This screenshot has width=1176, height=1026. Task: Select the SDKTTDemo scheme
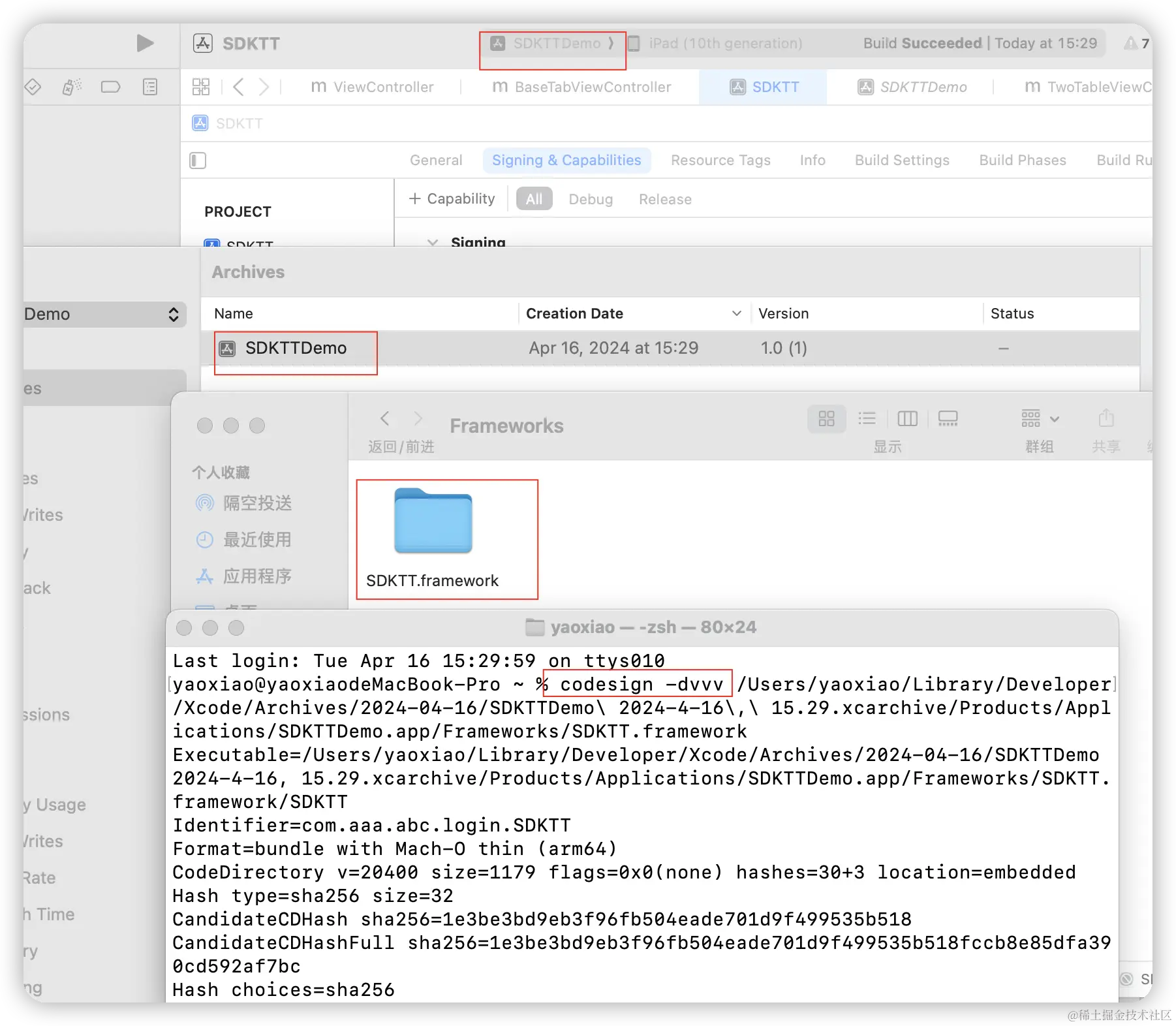pyautogui.click(x=552, y=44)
